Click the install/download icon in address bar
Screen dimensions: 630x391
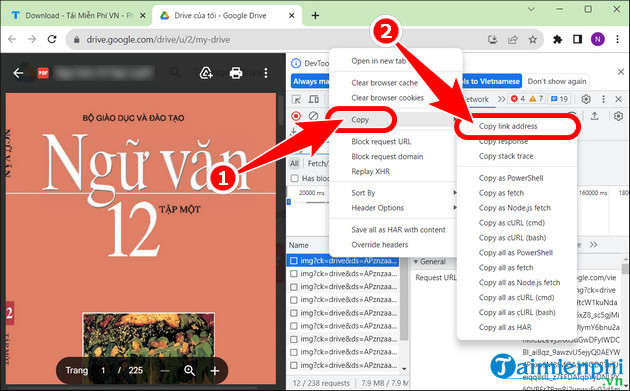pos(493,39)
